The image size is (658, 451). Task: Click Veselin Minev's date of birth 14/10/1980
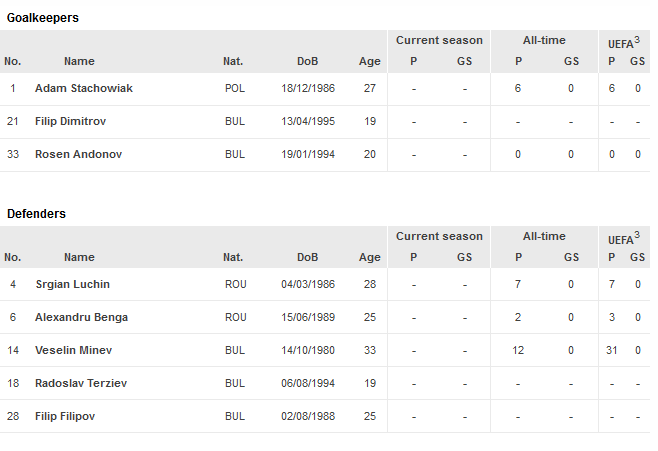point(308,350)
